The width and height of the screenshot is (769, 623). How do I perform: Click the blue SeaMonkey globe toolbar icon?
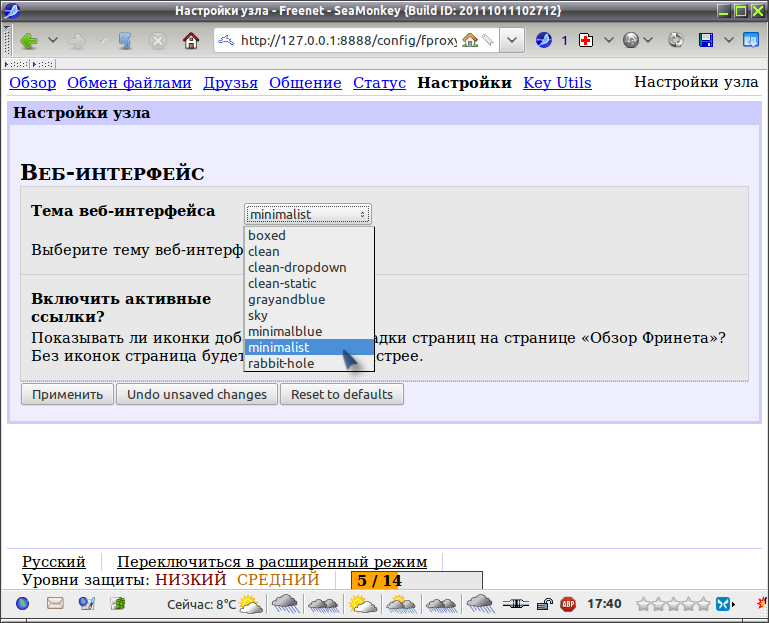(543, 40)
